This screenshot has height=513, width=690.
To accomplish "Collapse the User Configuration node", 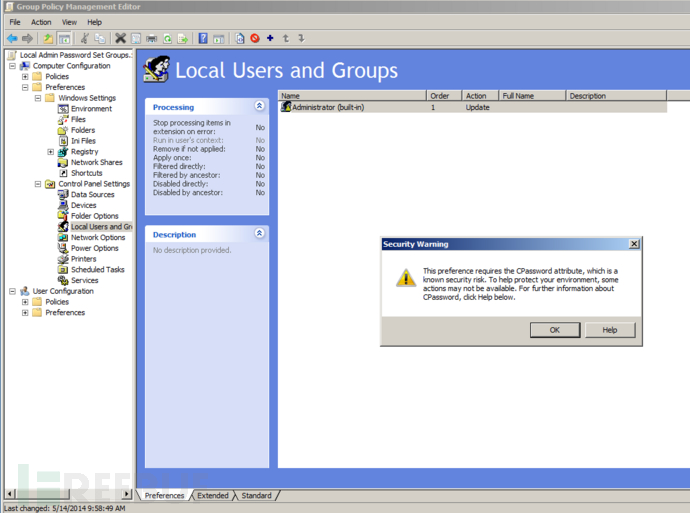I will (x=12, y=291).
